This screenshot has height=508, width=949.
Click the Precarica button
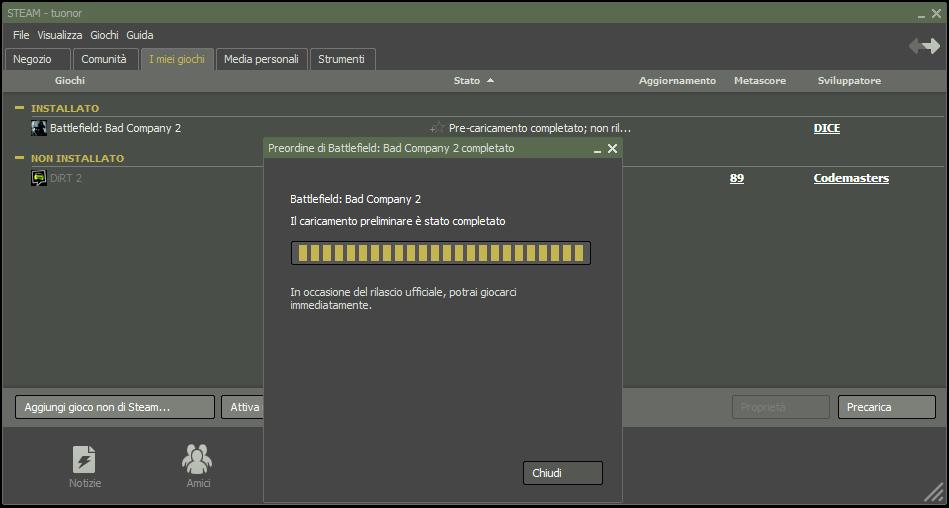887,407
